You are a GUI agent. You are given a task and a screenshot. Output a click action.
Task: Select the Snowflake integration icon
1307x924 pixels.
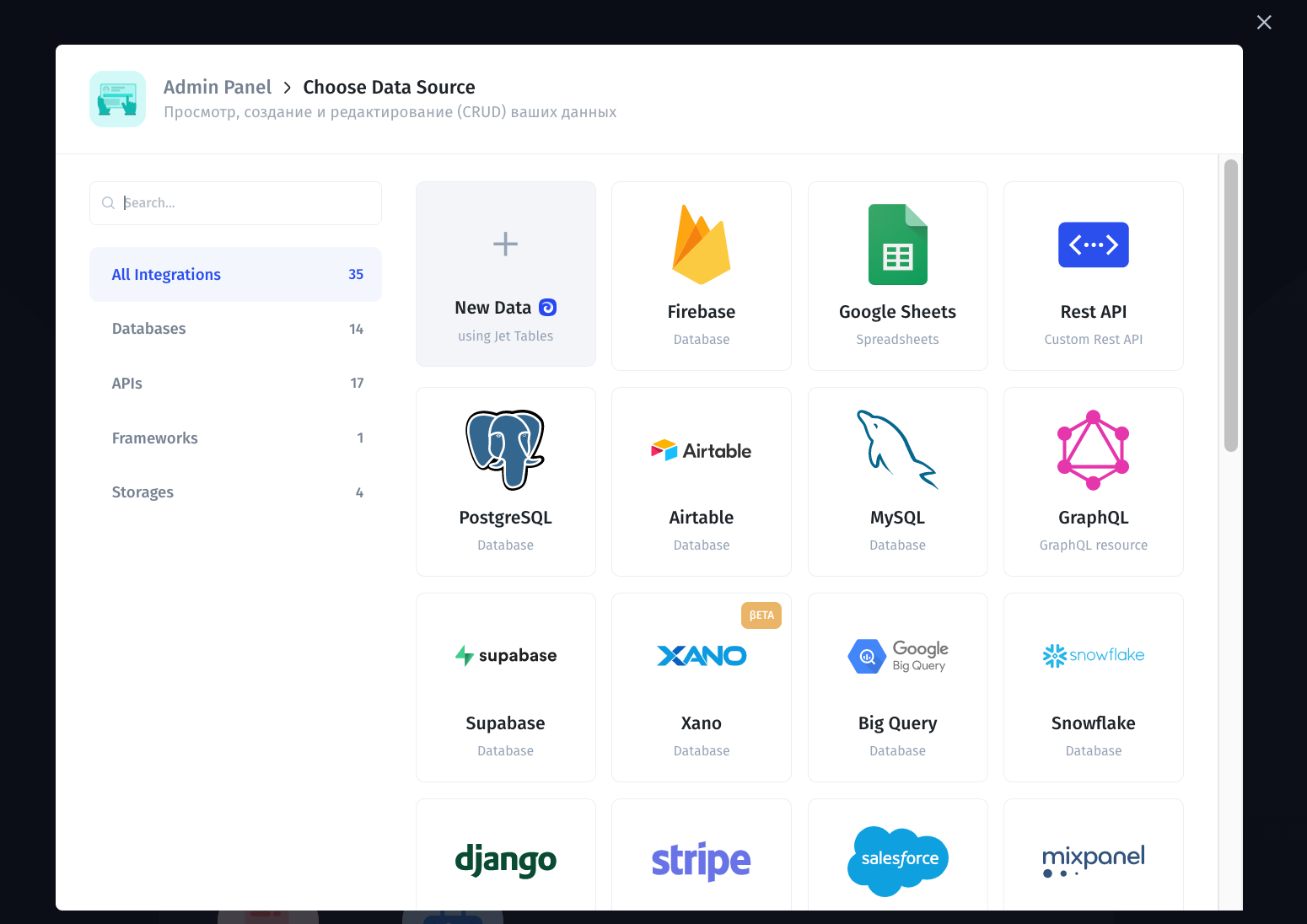point(1093,656)
